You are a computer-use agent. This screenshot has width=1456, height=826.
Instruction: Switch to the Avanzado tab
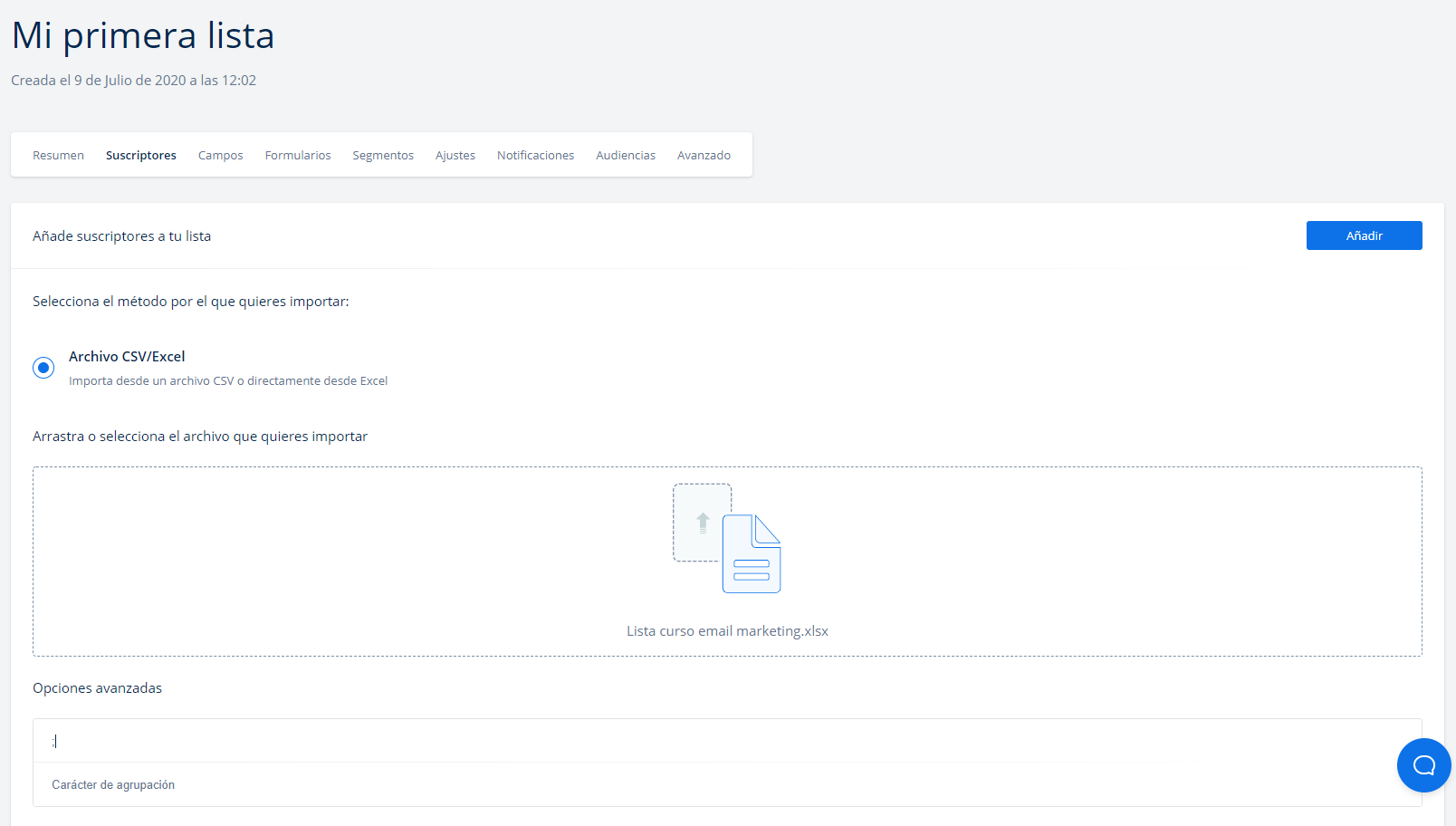pos(704,155)
